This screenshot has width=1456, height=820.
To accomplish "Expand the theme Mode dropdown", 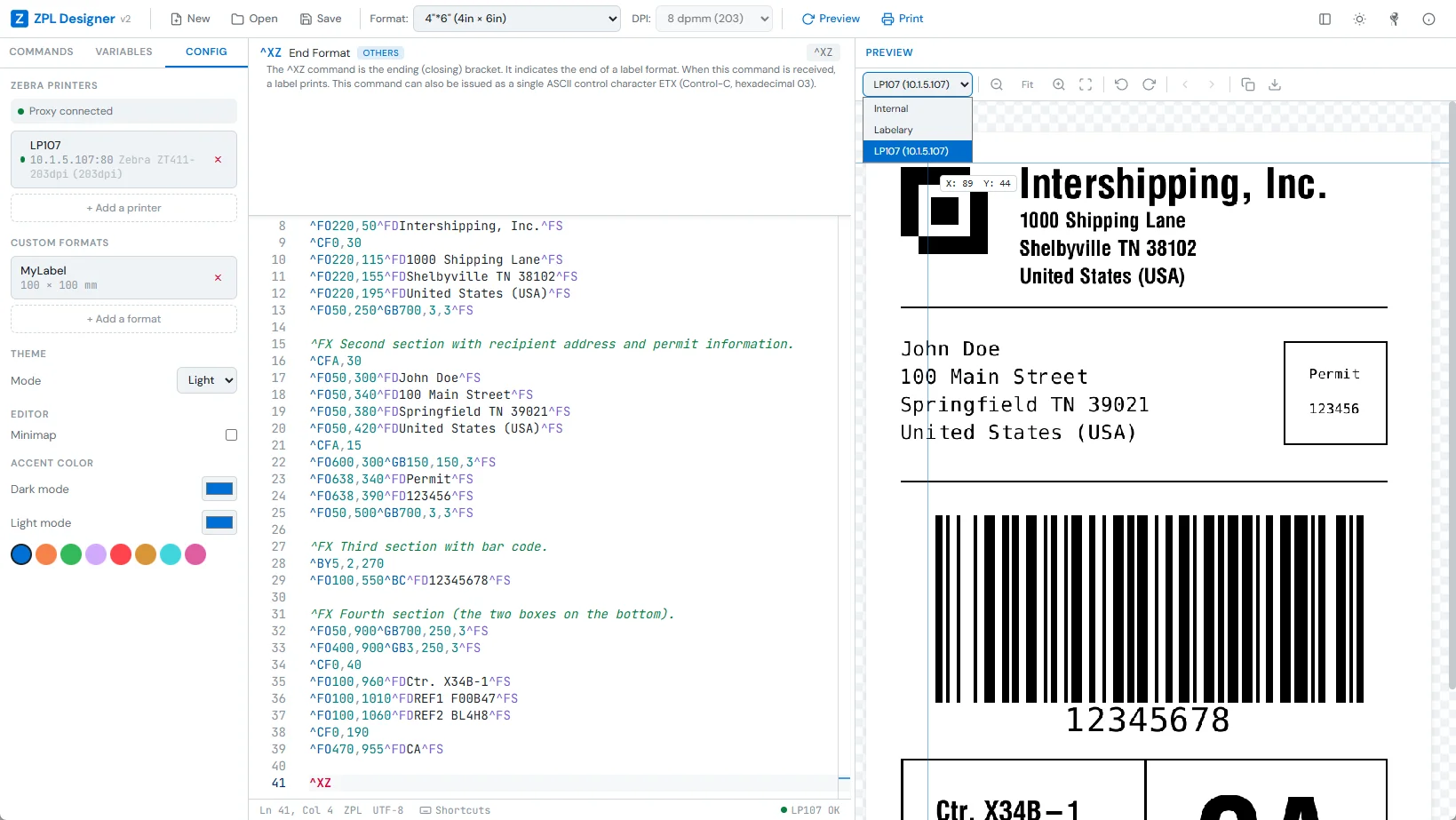I will [206, 380].
